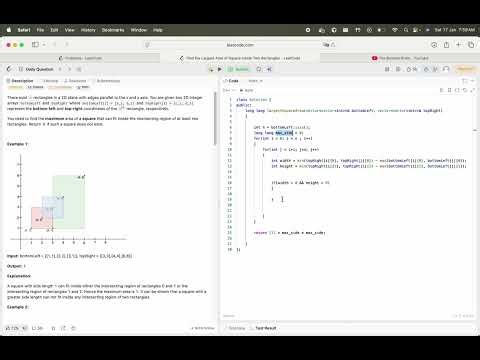The image size is (480, 360).
Task: Click the editor format code icon
Action: click(x=442, y=90)
